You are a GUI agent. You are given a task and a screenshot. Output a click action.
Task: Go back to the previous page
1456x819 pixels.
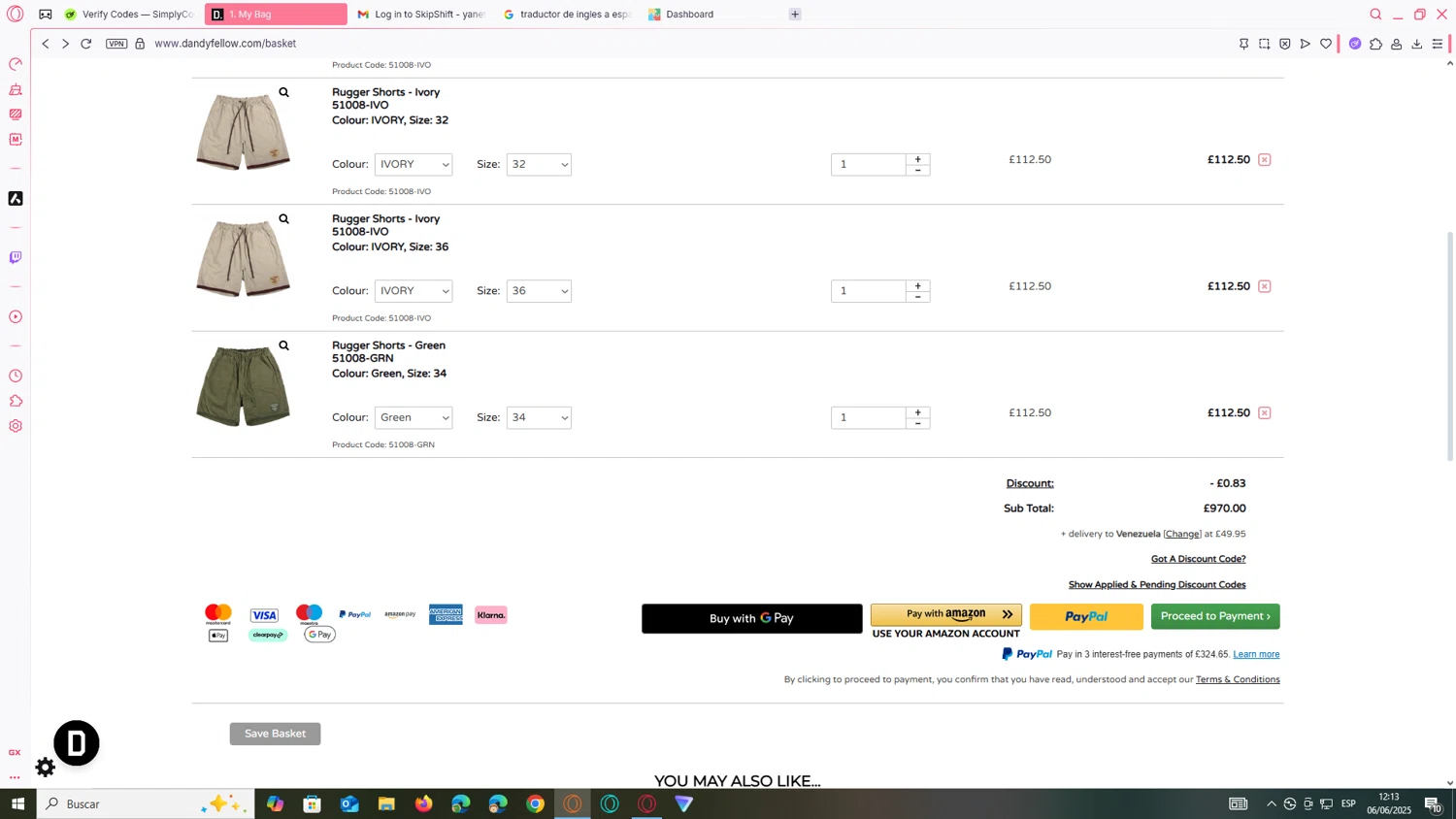pos(46,44)
